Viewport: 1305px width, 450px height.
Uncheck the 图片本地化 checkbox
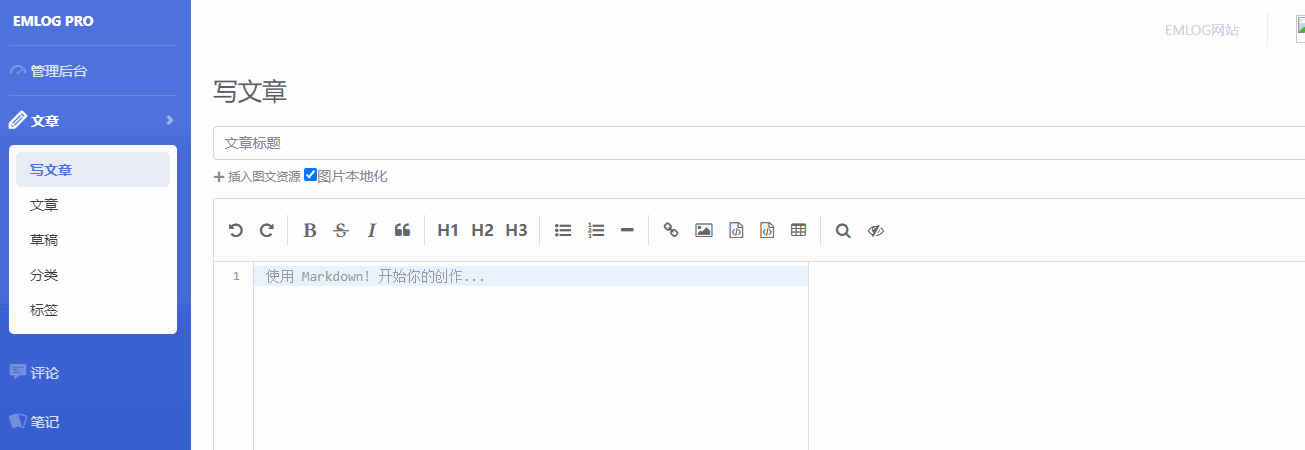pyautogui.click(x=310, y=175)
